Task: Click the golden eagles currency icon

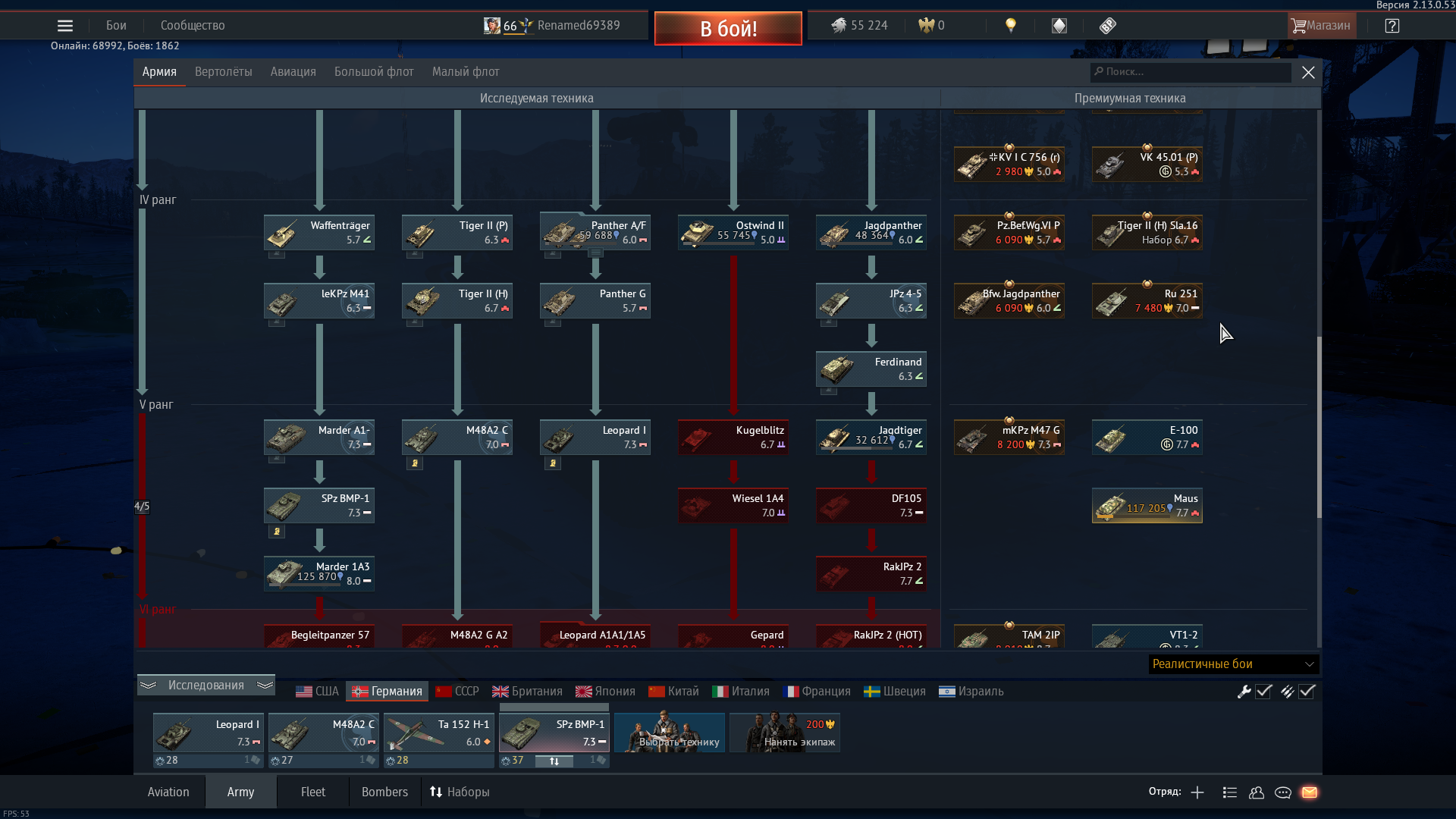Action: (926, 26)
